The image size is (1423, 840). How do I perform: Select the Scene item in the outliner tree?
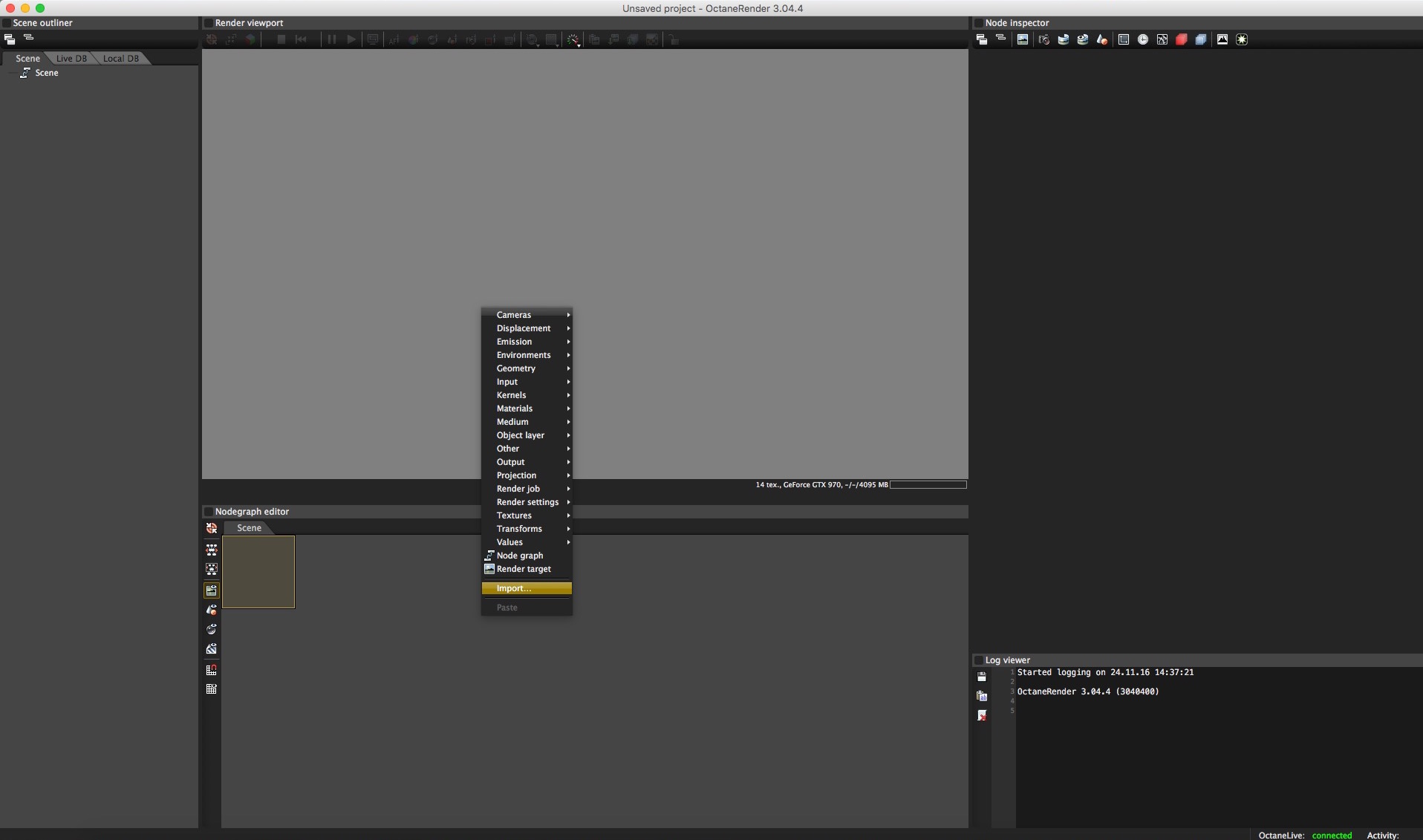click(x=47, y=73)
